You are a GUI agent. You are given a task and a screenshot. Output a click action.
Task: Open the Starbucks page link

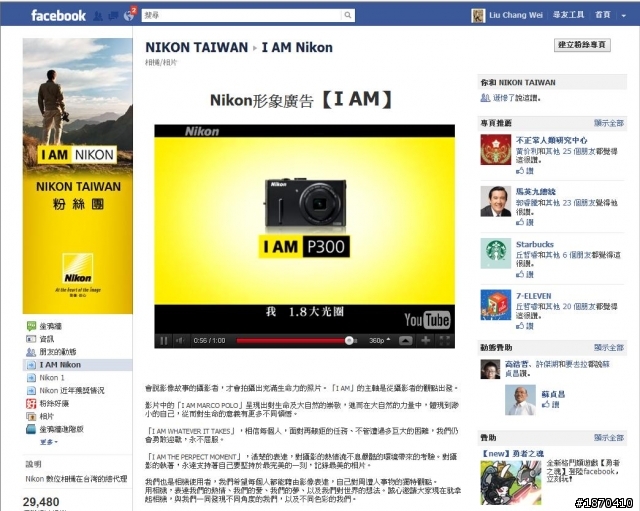pos(535,244)
